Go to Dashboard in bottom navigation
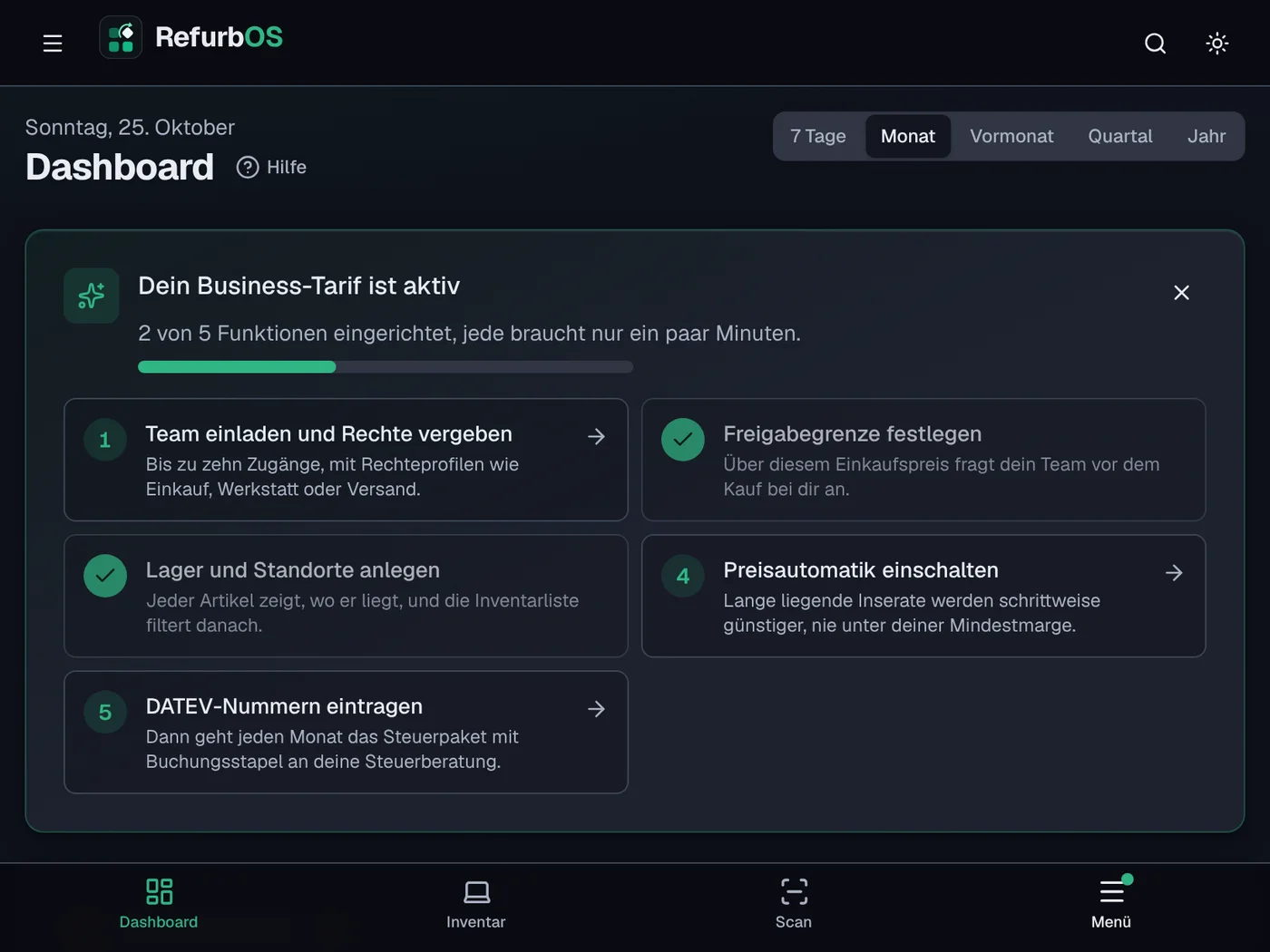The height and width of the screenshot is (952, 1270). coord(159,904)
